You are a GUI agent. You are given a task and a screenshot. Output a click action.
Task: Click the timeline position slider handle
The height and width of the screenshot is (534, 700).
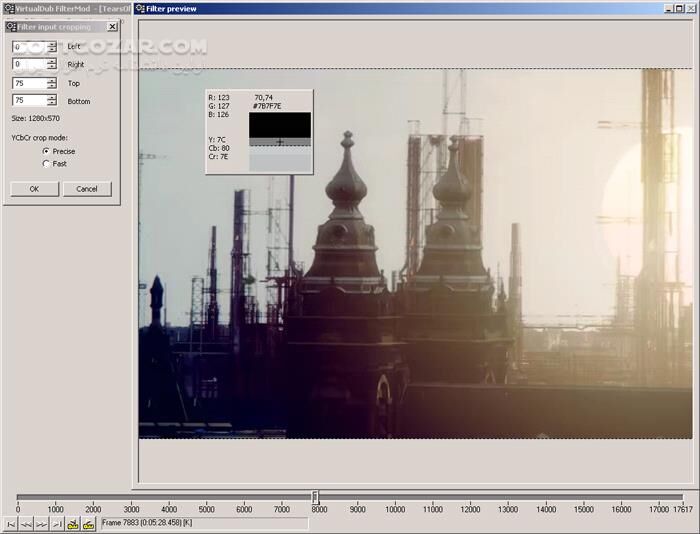click(x=315, y=497)
